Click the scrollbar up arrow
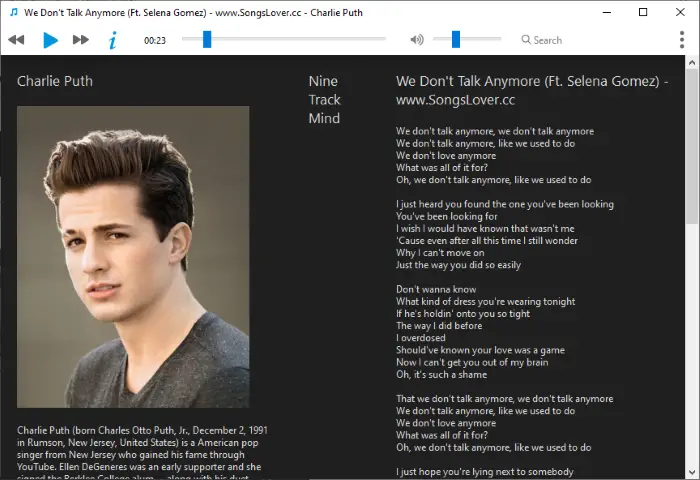This screenshot has height=480, width=700. (692, 63)
